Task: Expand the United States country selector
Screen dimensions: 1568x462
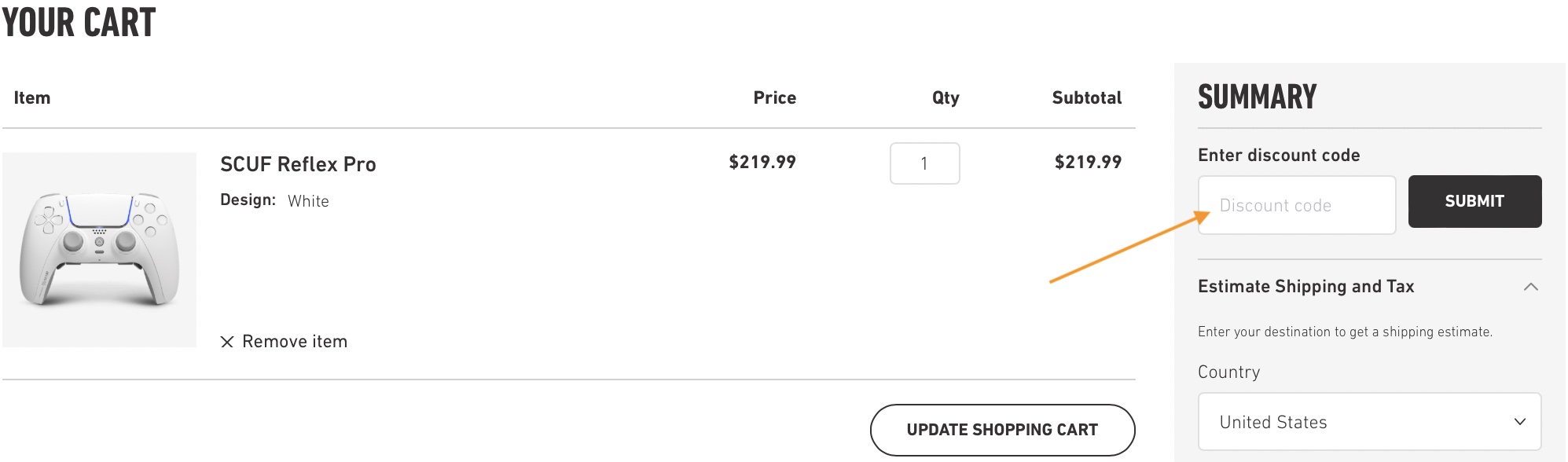Action: coord(1369,422)
